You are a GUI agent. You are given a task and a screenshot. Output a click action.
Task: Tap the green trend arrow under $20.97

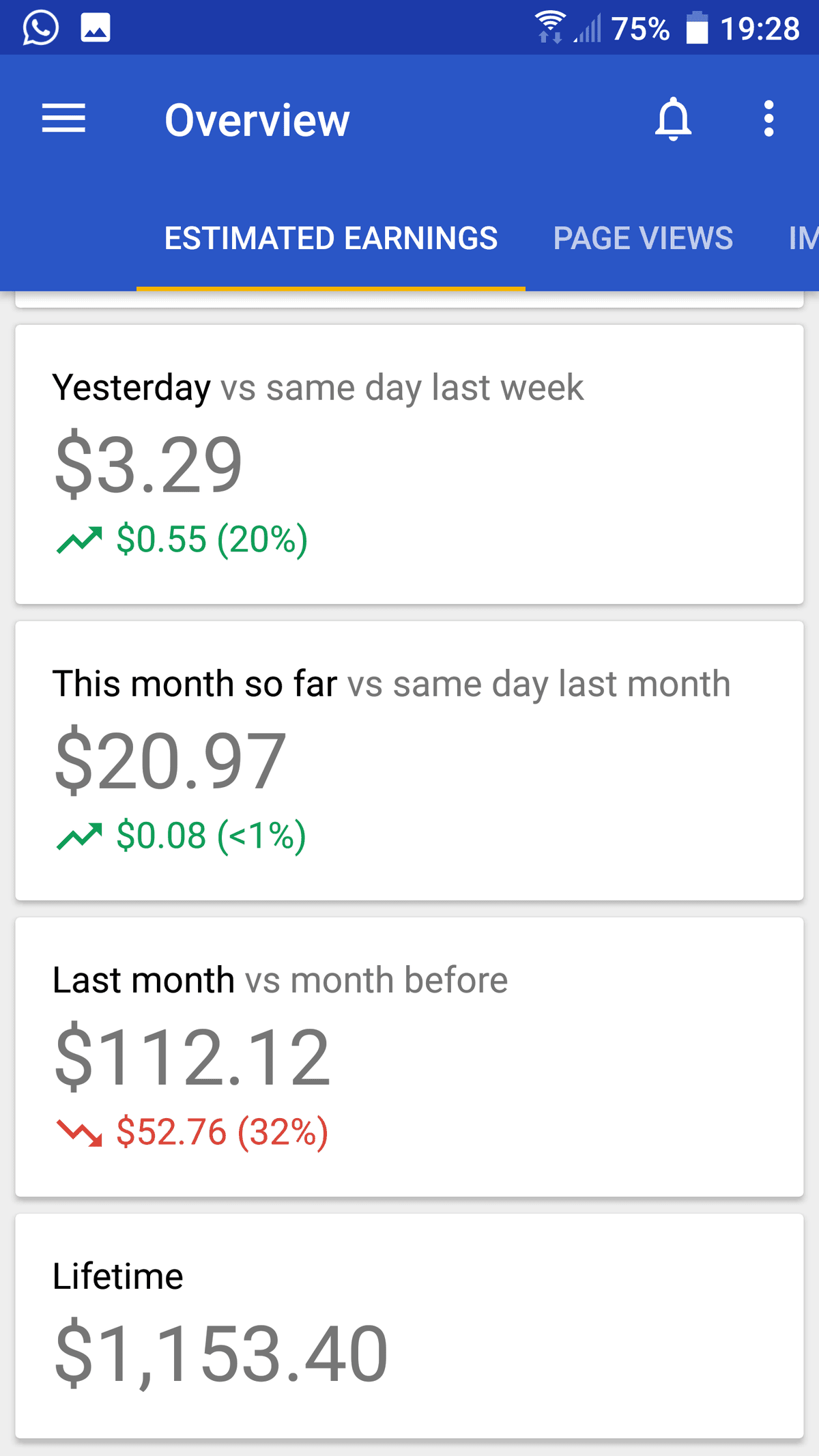coord(79,836)
